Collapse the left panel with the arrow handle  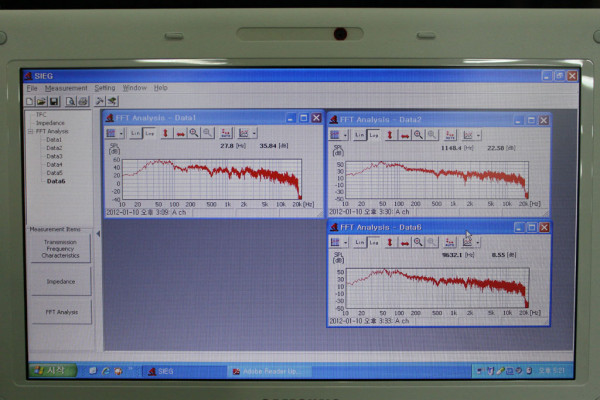98,233
